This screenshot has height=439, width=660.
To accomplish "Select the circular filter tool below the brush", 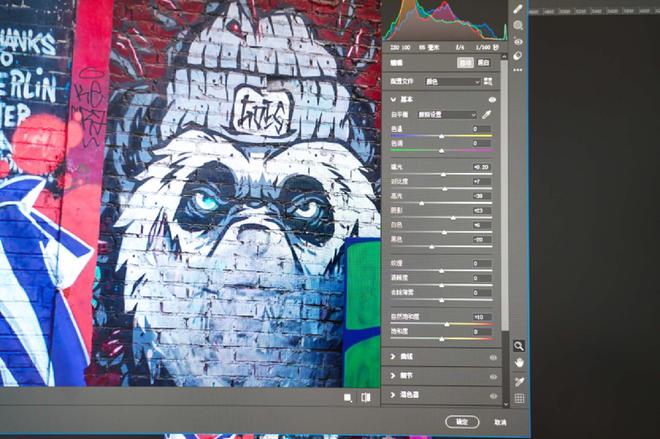I will [x=518, y=25].
